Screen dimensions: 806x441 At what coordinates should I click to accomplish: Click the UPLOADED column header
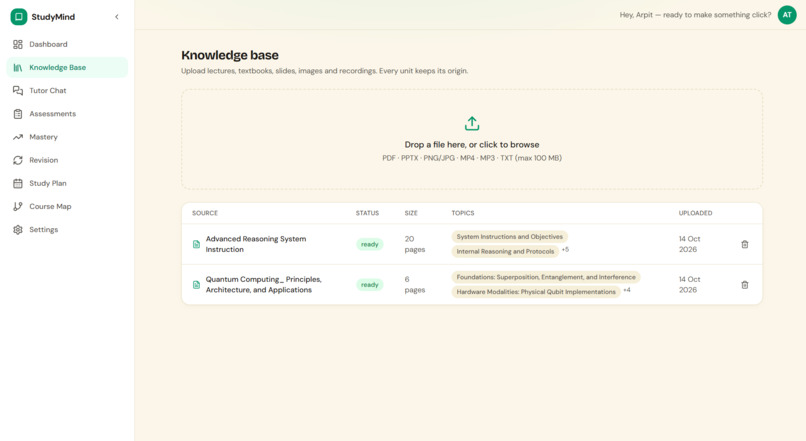pyautogui.click(x=695, y=213)
